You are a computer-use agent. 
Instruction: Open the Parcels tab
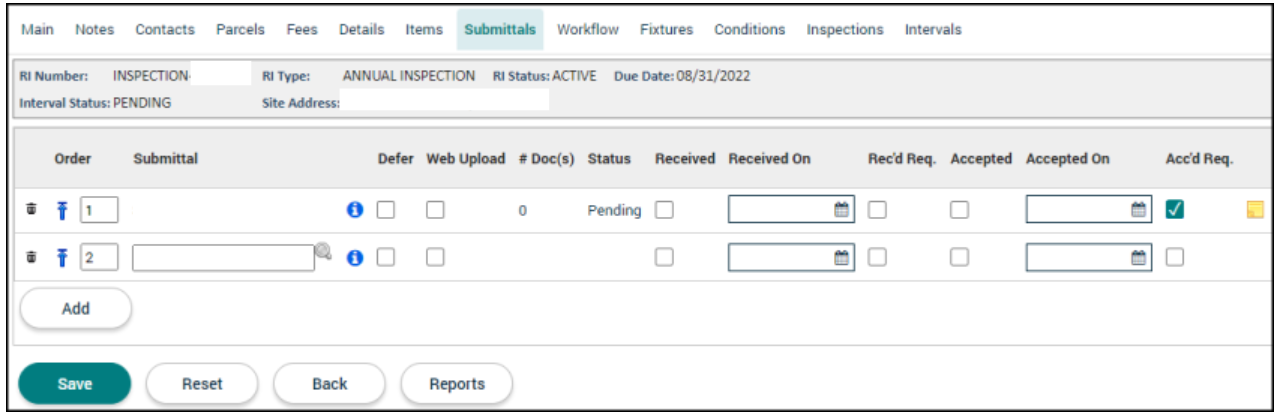240,30
